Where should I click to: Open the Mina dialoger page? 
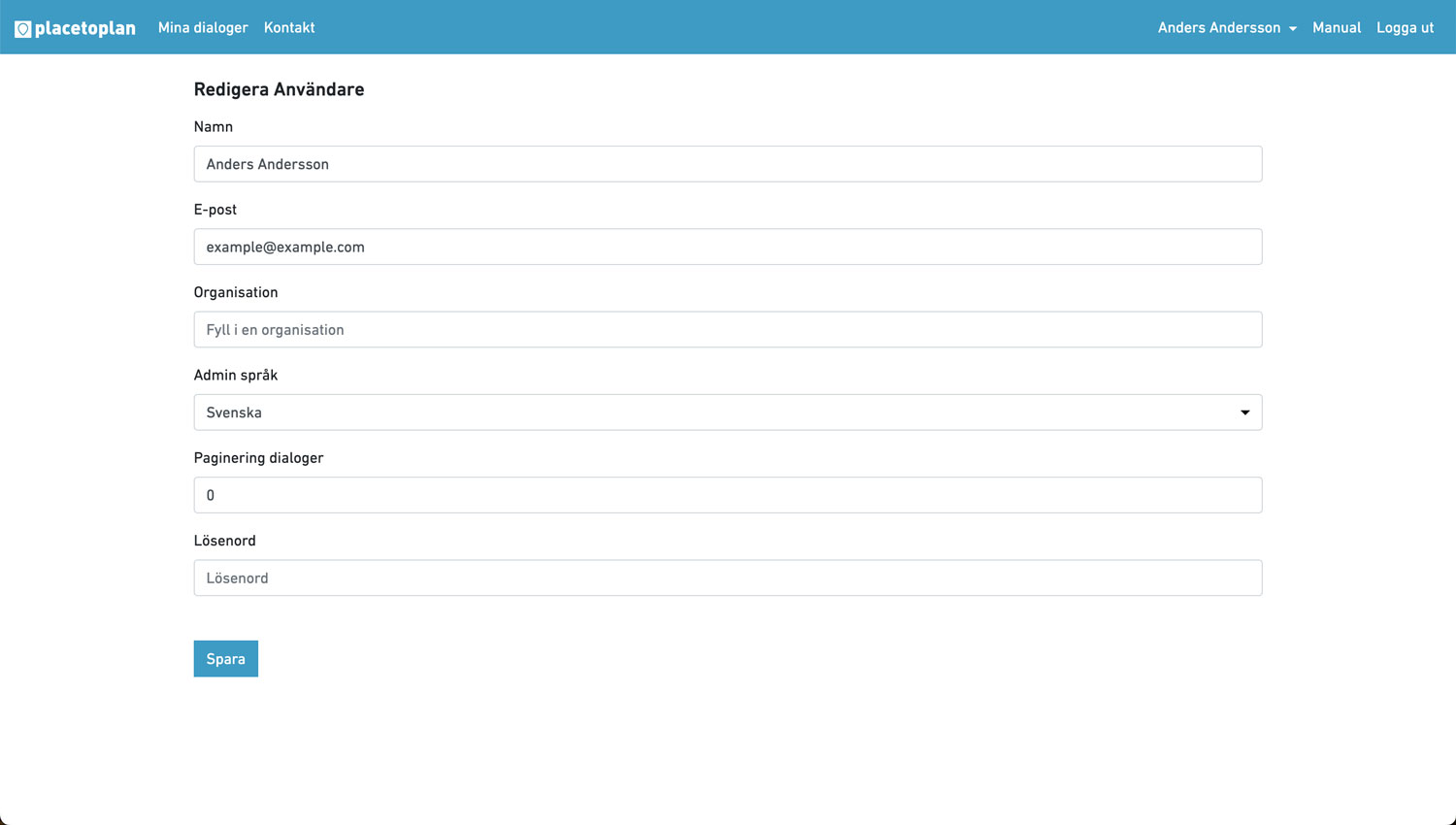tap(203, 27)
